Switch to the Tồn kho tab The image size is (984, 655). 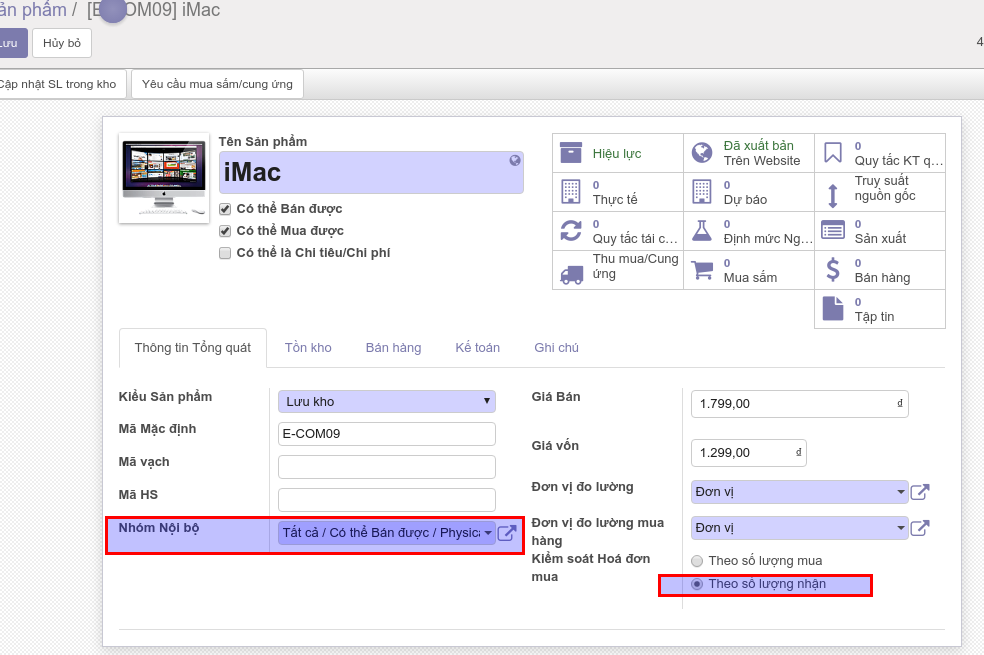(308, 348)
